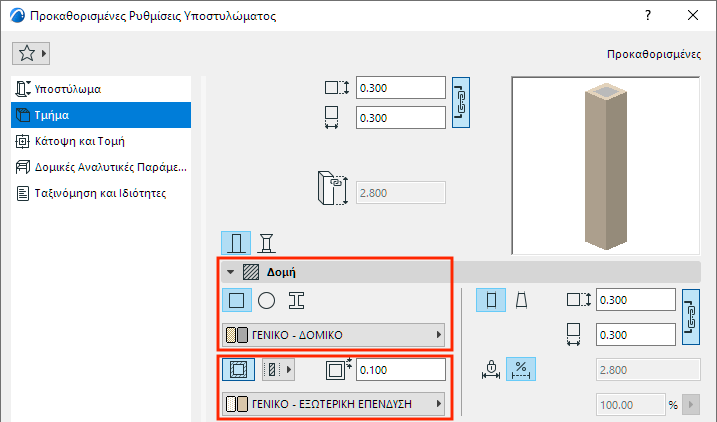Click the disabled segment length field 2.800
The width and height of the screenshot is (717, 422).
point(648,369)
